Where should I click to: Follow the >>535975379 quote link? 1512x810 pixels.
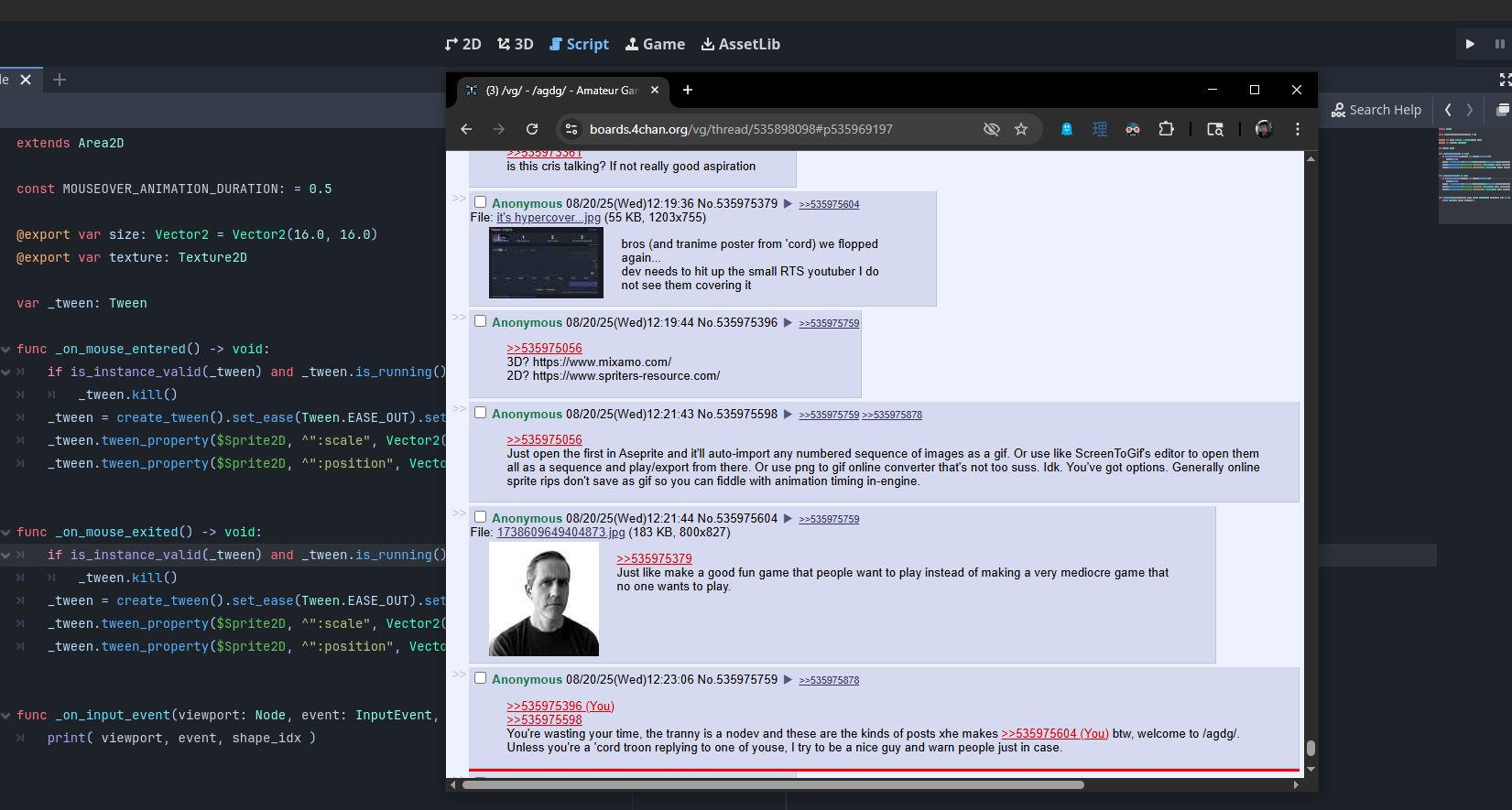654,559
